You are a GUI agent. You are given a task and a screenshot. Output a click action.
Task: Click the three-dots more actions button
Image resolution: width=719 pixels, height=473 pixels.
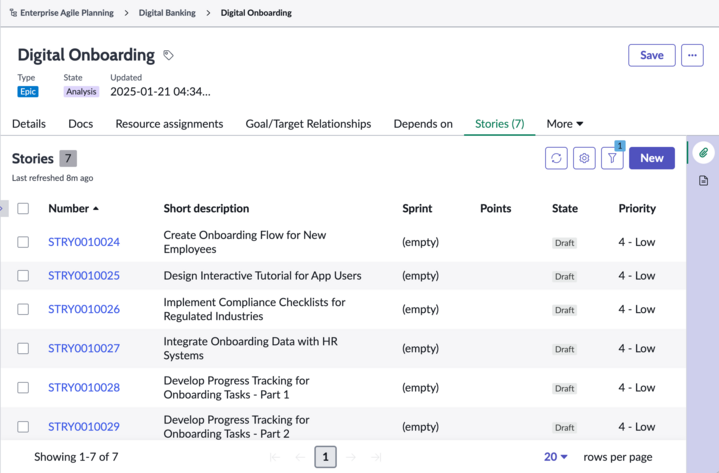click(692, 55)
